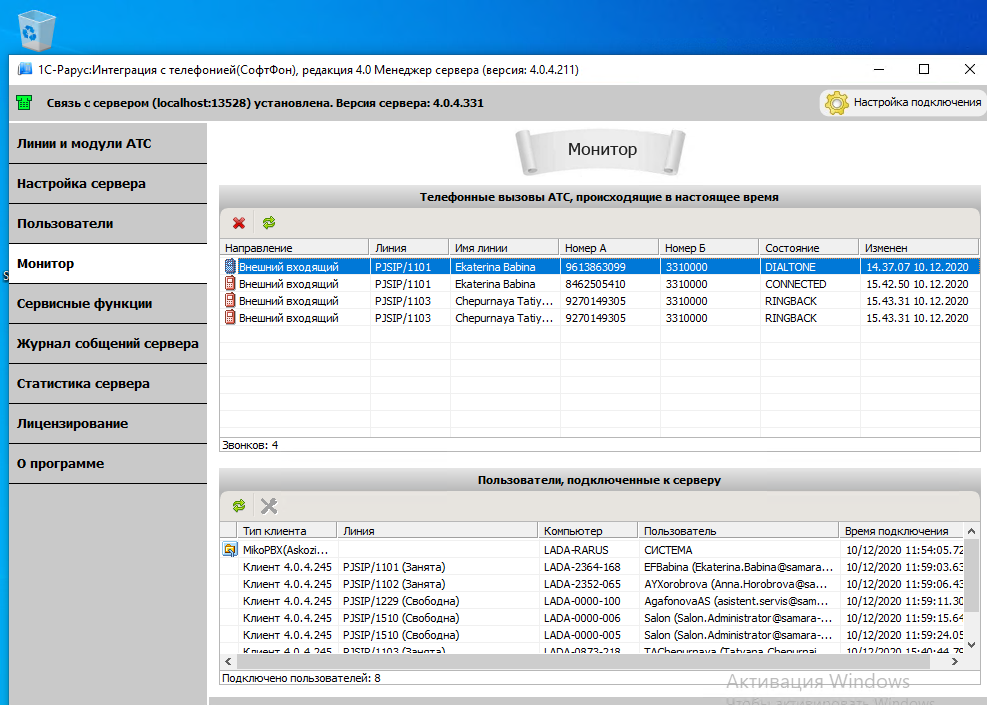Select the CONNECTED call status cell
This screenshot has width=987, height=705.
pos(809,284)
